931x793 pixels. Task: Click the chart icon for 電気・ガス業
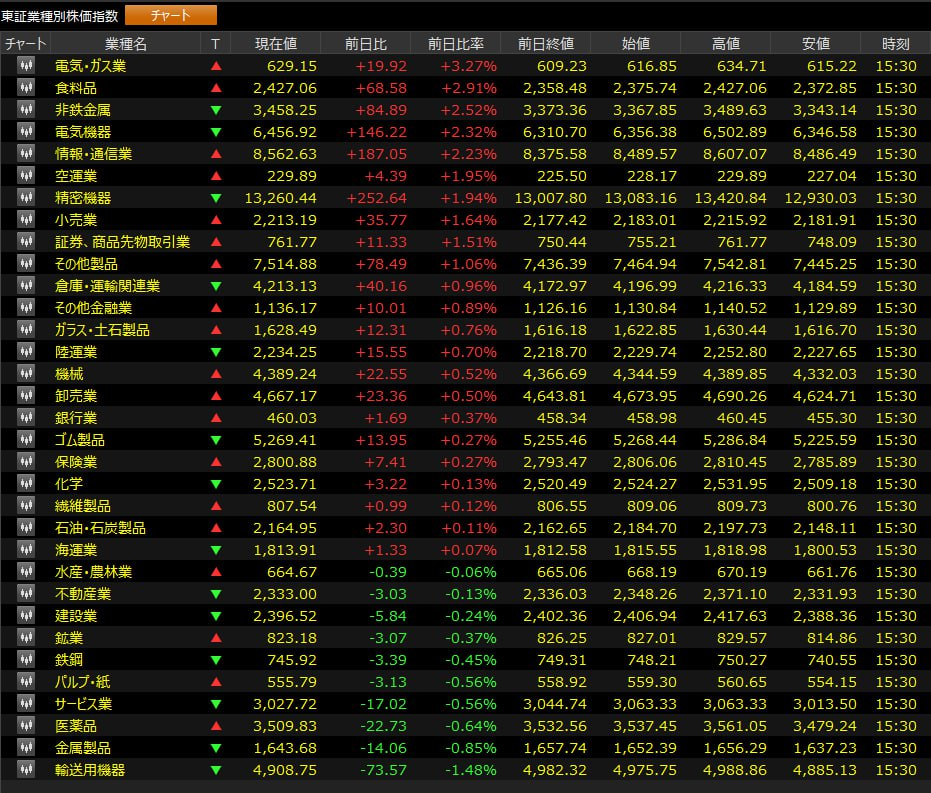point(25,66)
